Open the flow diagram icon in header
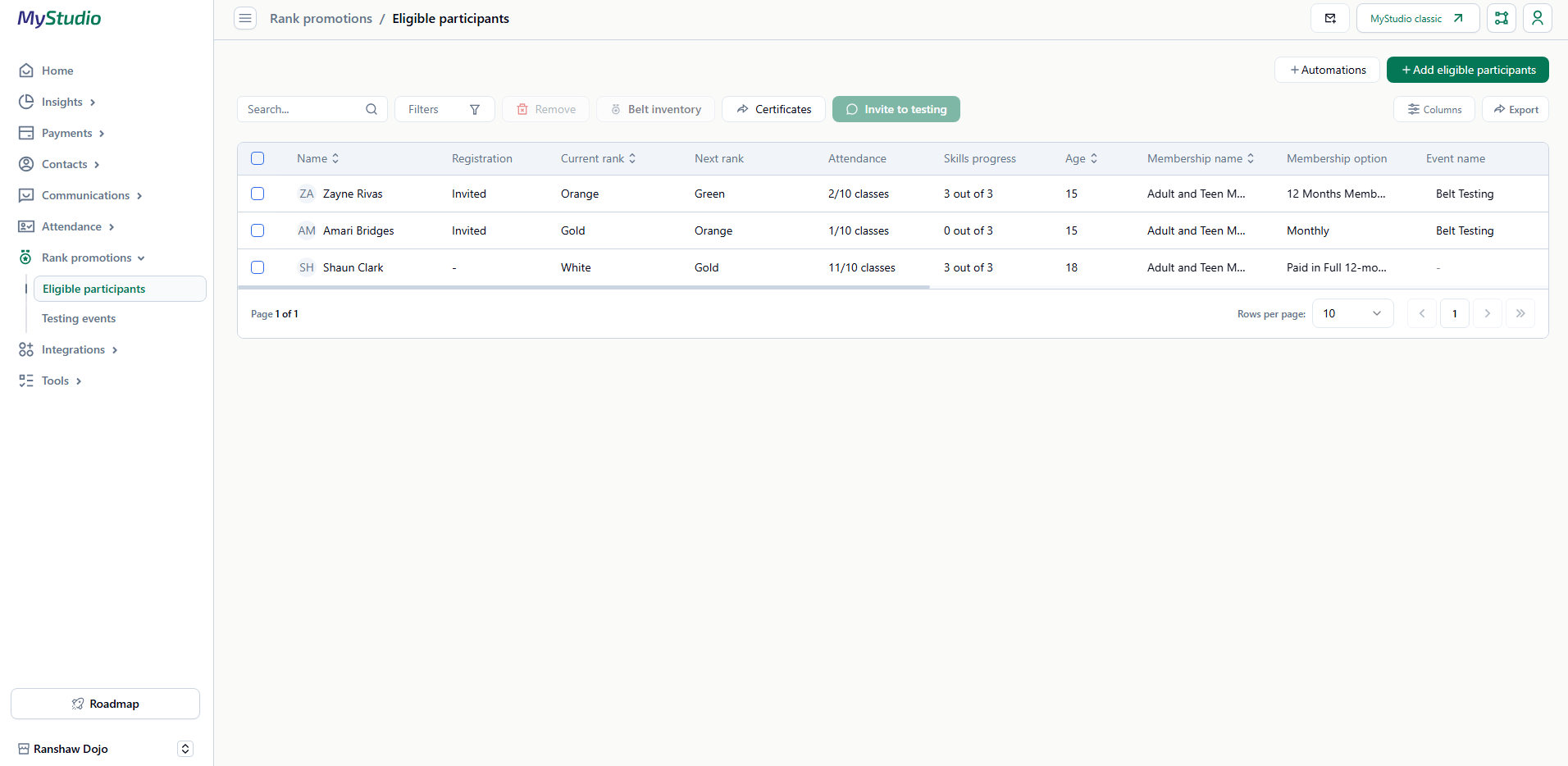The width and height of the screenshot is (1568, 766). pos(1502,18)
